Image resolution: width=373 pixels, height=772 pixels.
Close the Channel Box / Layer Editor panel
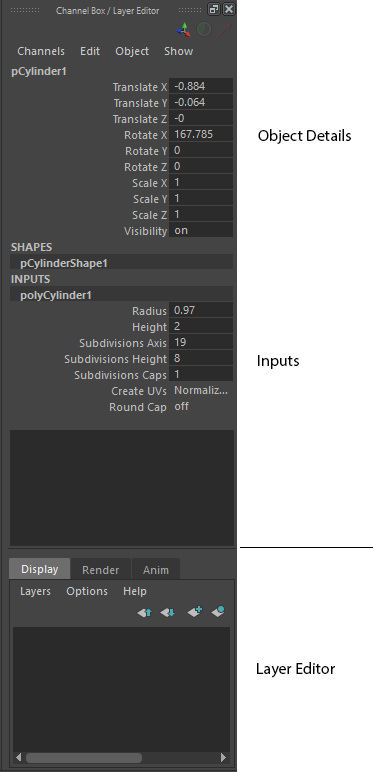(229, 9)
